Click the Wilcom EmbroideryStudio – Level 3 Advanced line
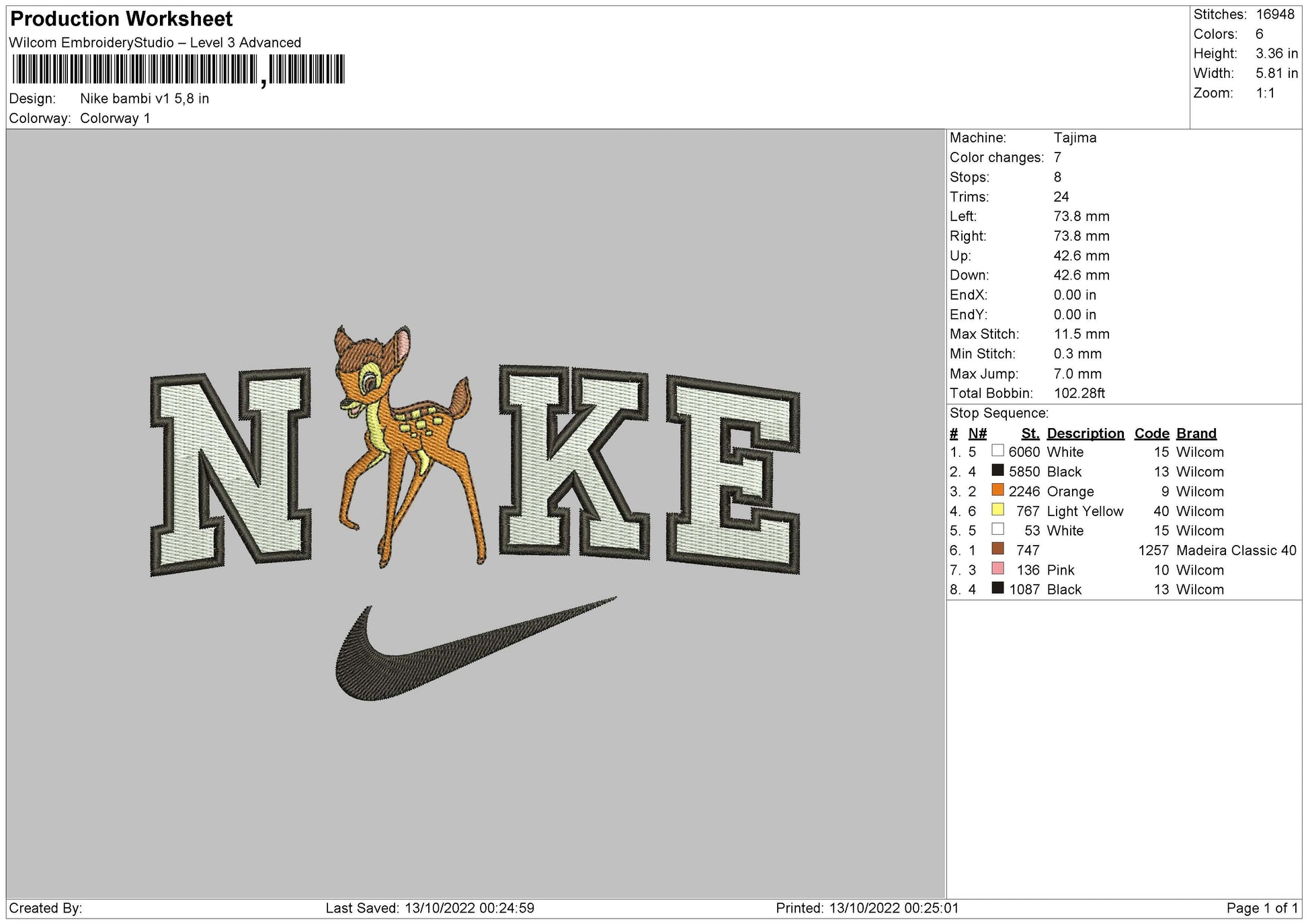The image size is (1308, 924). 155,42
